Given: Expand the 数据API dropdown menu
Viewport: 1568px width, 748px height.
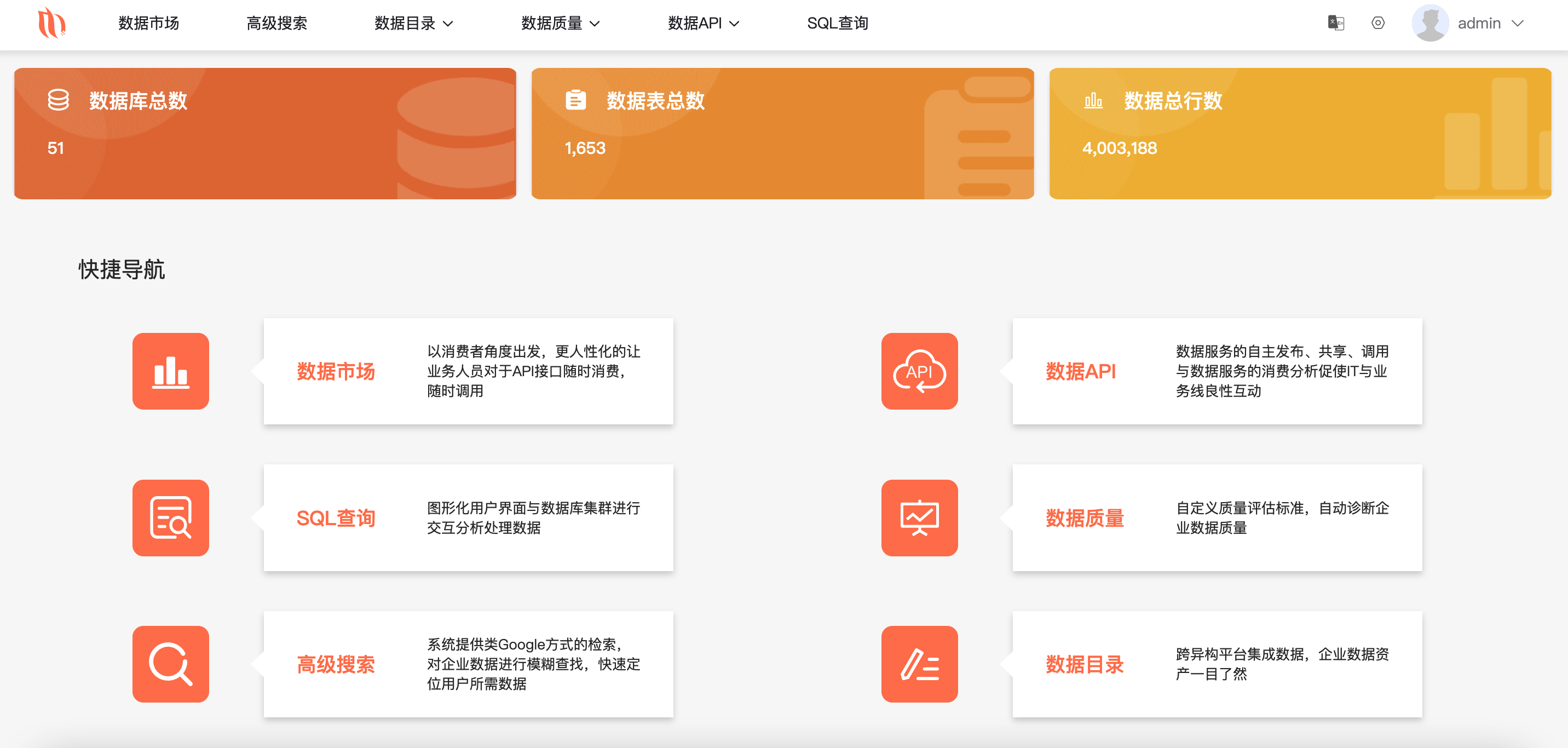Looking at the screenshot, I should point(702,24).
